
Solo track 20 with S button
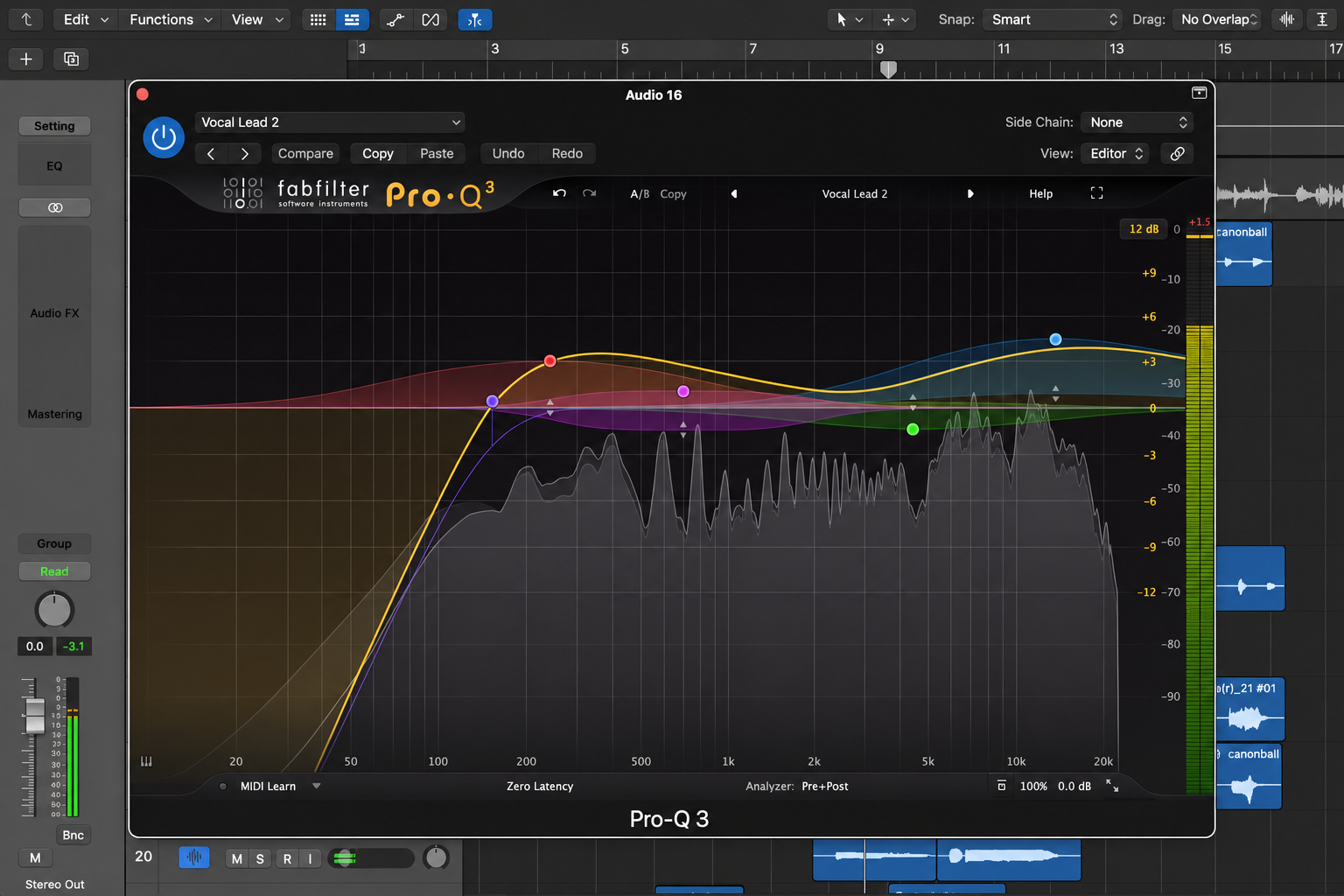click(260, 858)
